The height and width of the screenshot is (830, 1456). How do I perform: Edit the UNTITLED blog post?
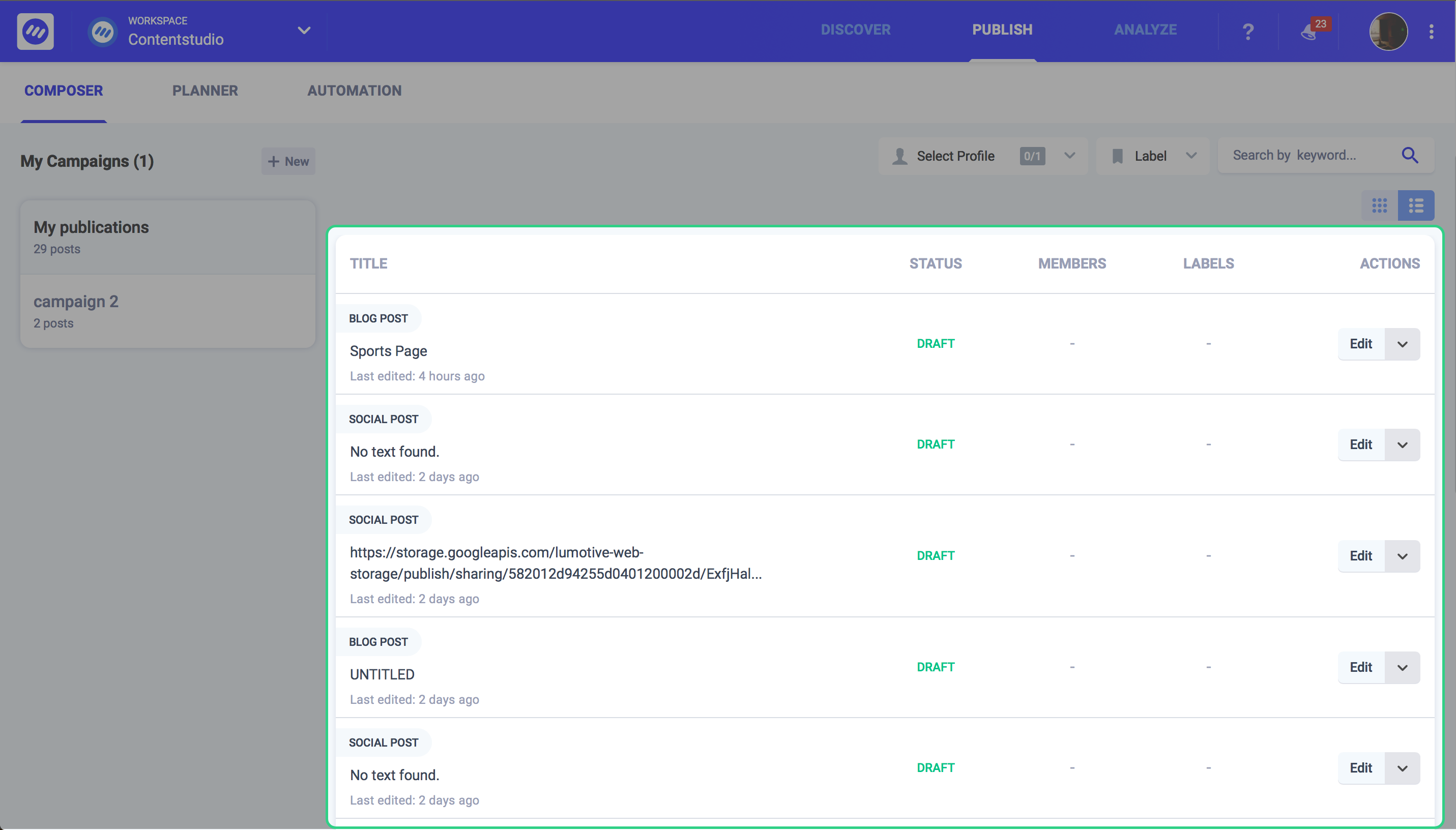tap(1361, 667)
